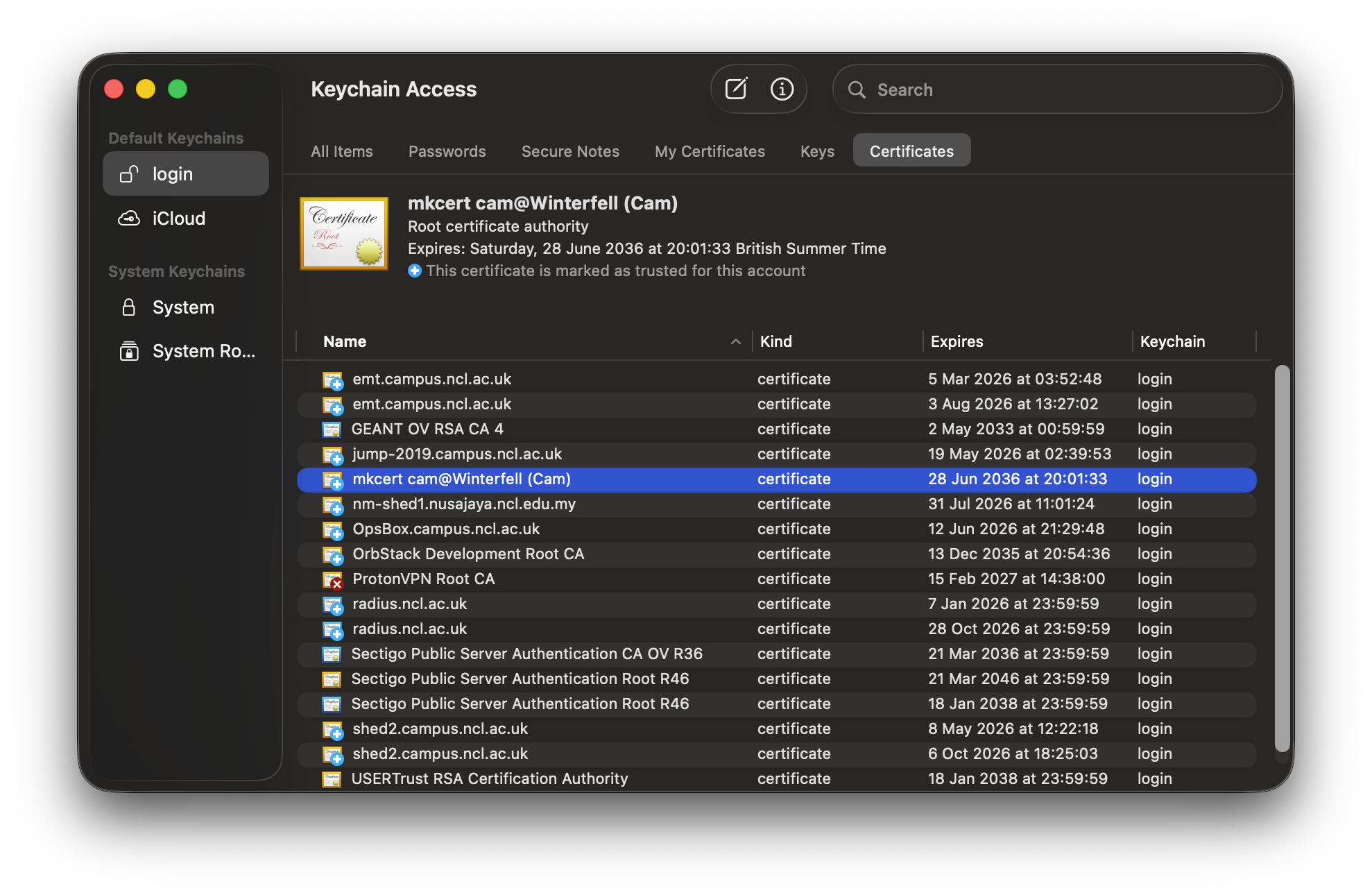Select USERTrust RSA Certification Authority name

click(x=490, y=779)
